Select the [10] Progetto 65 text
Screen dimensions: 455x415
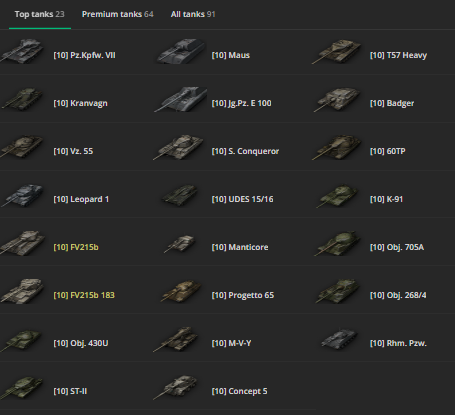click(243, 295)
